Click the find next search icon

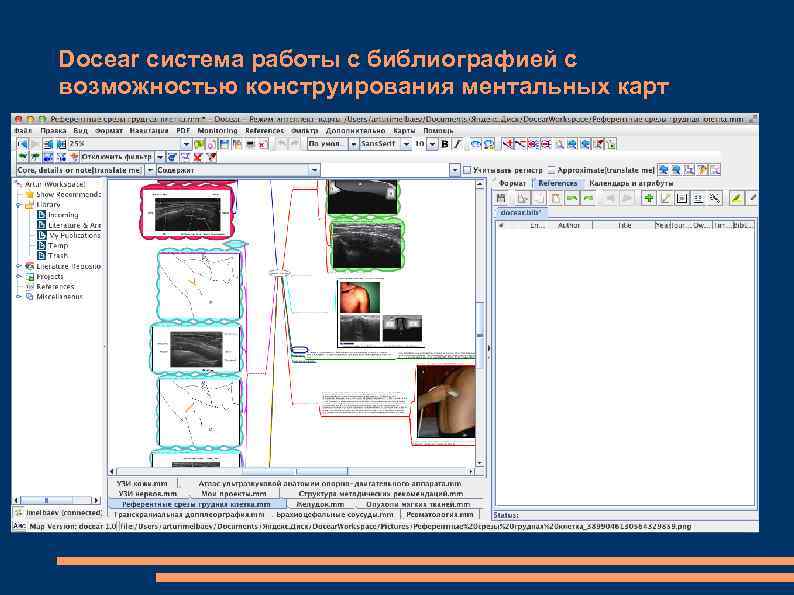(x=676, y=171)
